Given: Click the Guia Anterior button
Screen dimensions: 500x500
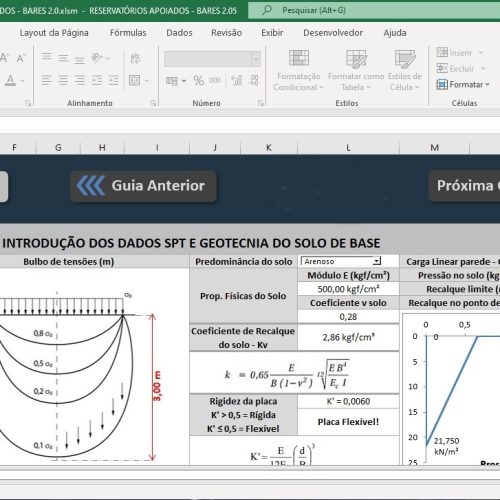Looking at the screenshot, I should (143, 186).
